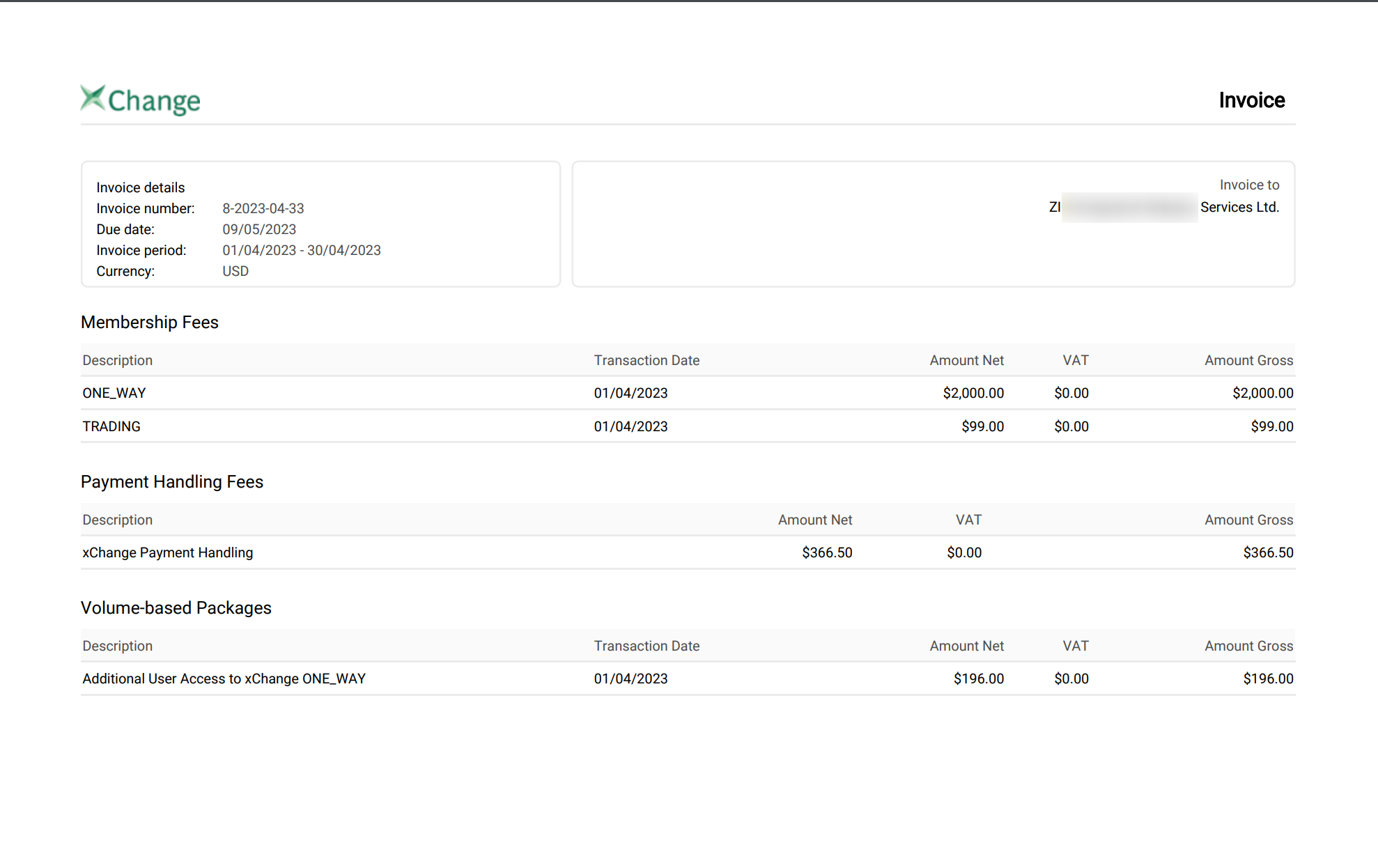The image size is (1378, 868).
Task: Click 'xChange Payment Handling' description
Action: point(168,552)
